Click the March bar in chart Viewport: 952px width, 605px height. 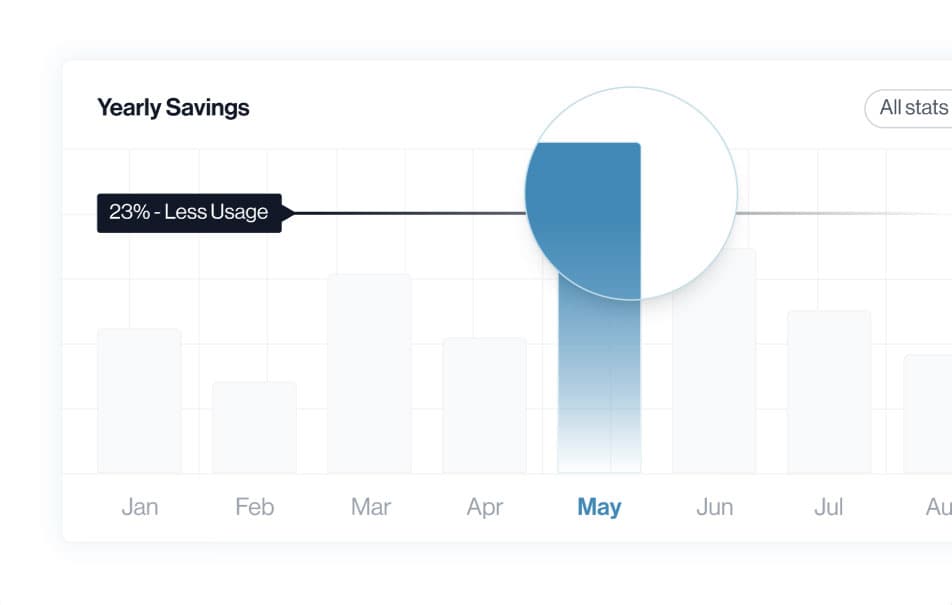point(369,374)
